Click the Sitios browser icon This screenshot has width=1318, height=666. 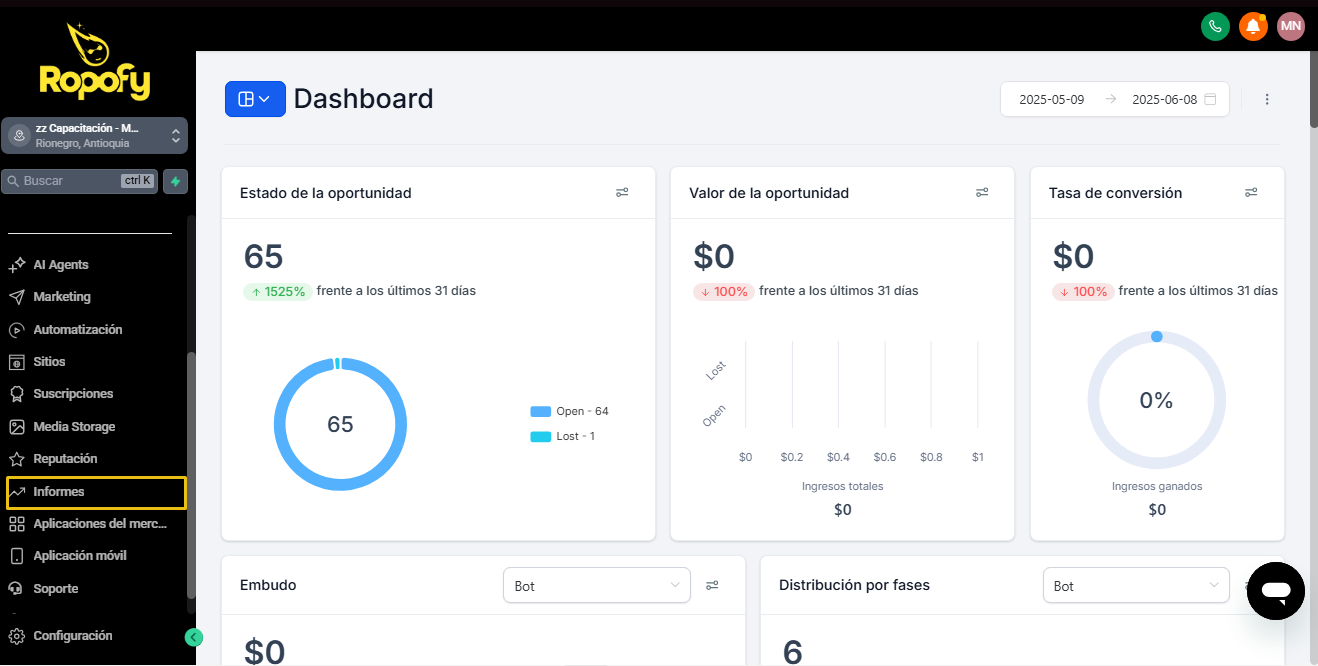17,362
